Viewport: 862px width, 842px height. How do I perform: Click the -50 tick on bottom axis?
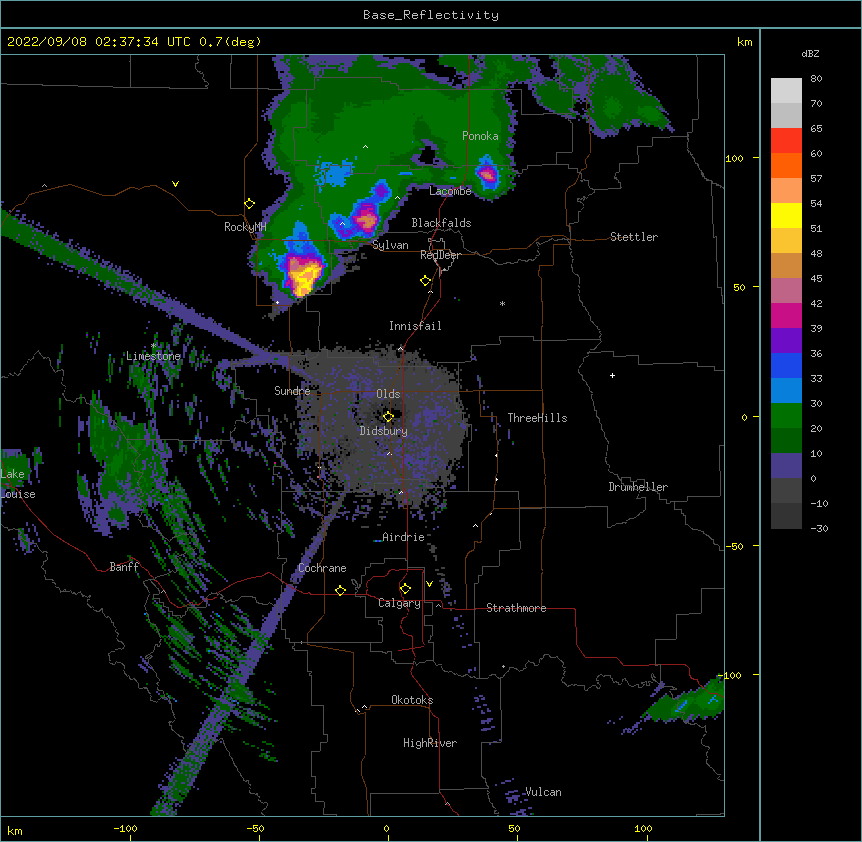pyautogui.click(x=256, y=828)
